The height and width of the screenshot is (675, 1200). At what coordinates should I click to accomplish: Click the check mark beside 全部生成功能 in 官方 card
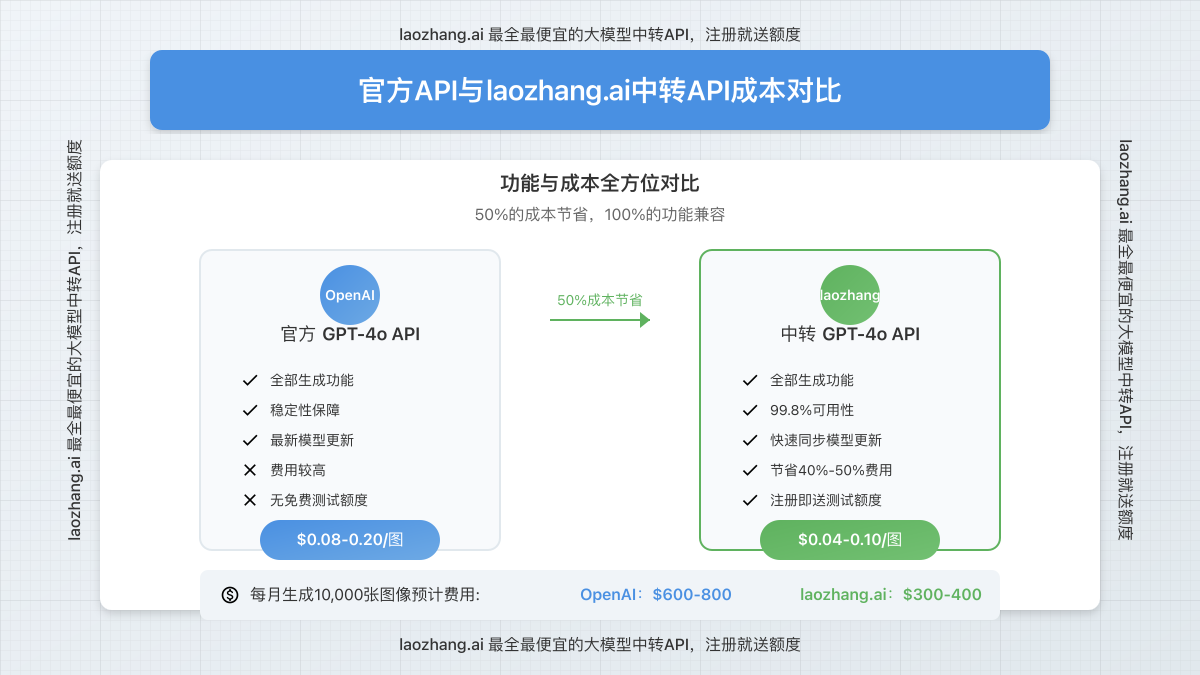click(250, 380)
